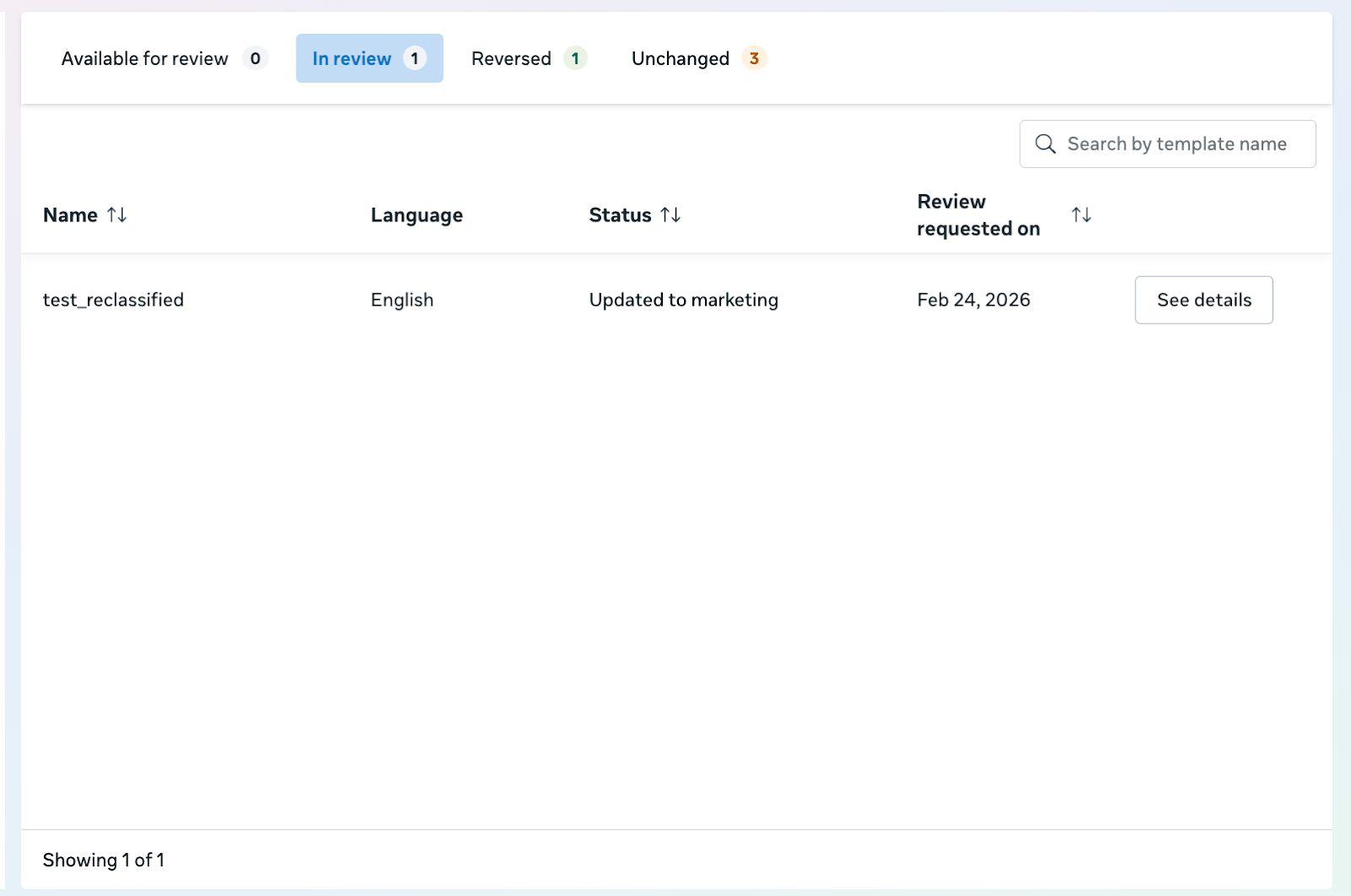This screenshot has width=1351, height=896.
Task: Click the Updated to marketing status cell
Action: [683, 300]
